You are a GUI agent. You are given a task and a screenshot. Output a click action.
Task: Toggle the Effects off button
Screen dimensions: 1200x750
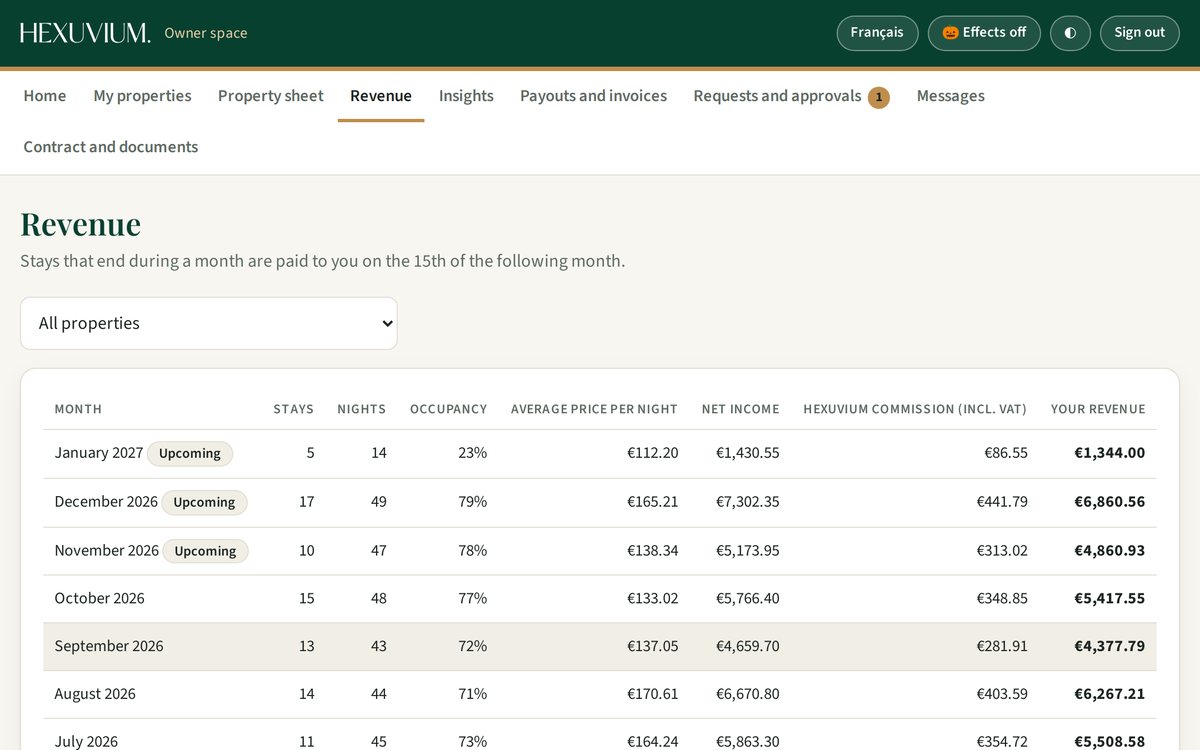pyautogui.click(x=984, y=33)
